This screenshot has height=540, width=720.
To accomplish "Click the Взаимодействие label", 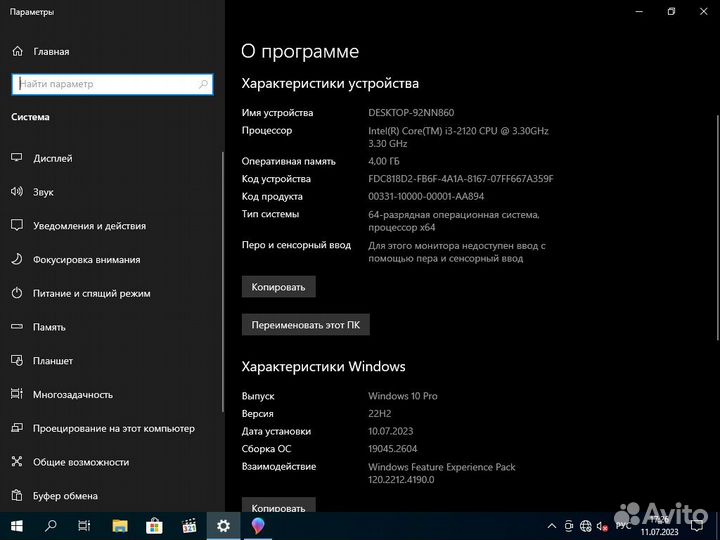I will click(279, 467).
